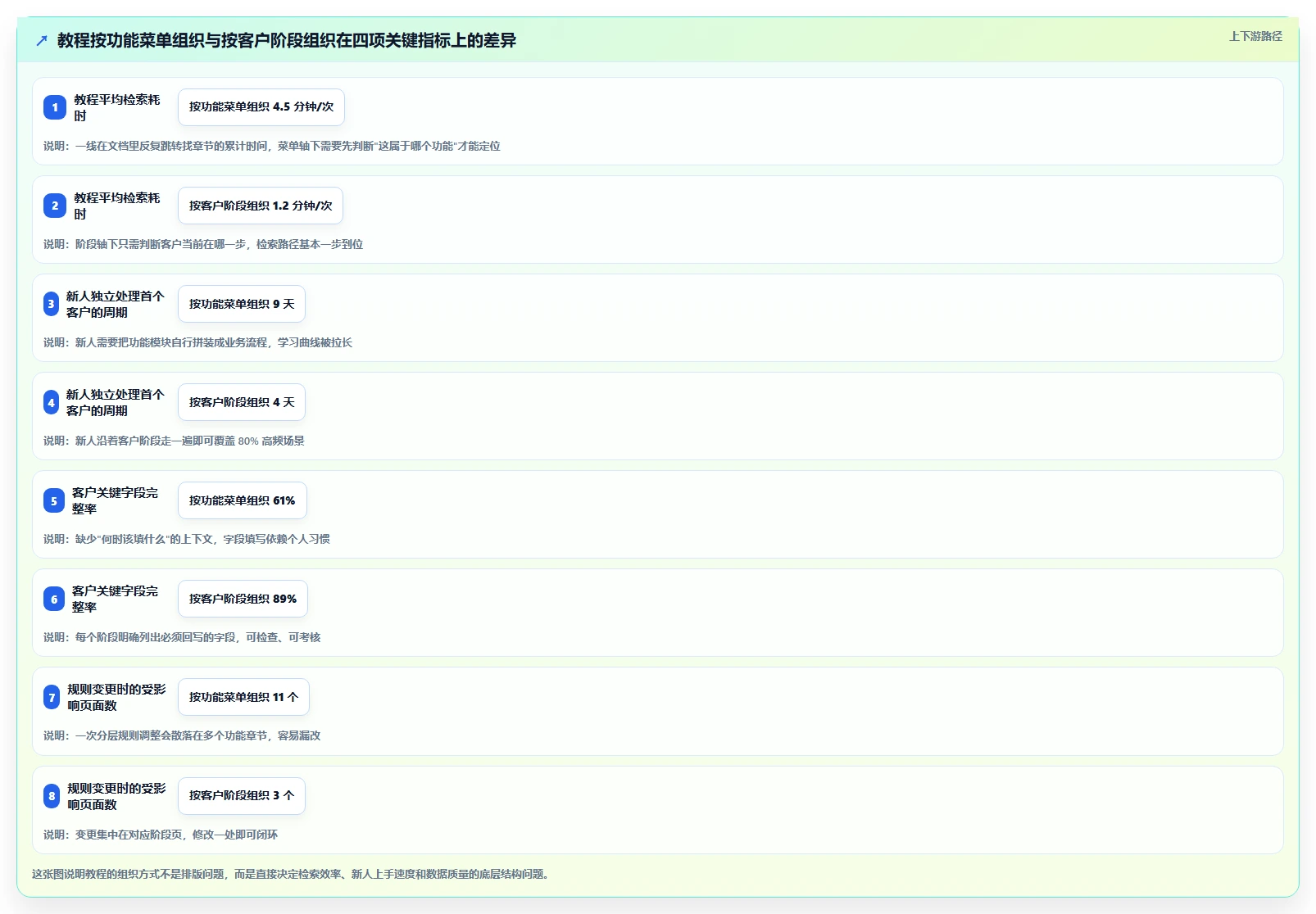
Task: Click the note mentioning 80% 高频场景
Action: coord(174,441)
